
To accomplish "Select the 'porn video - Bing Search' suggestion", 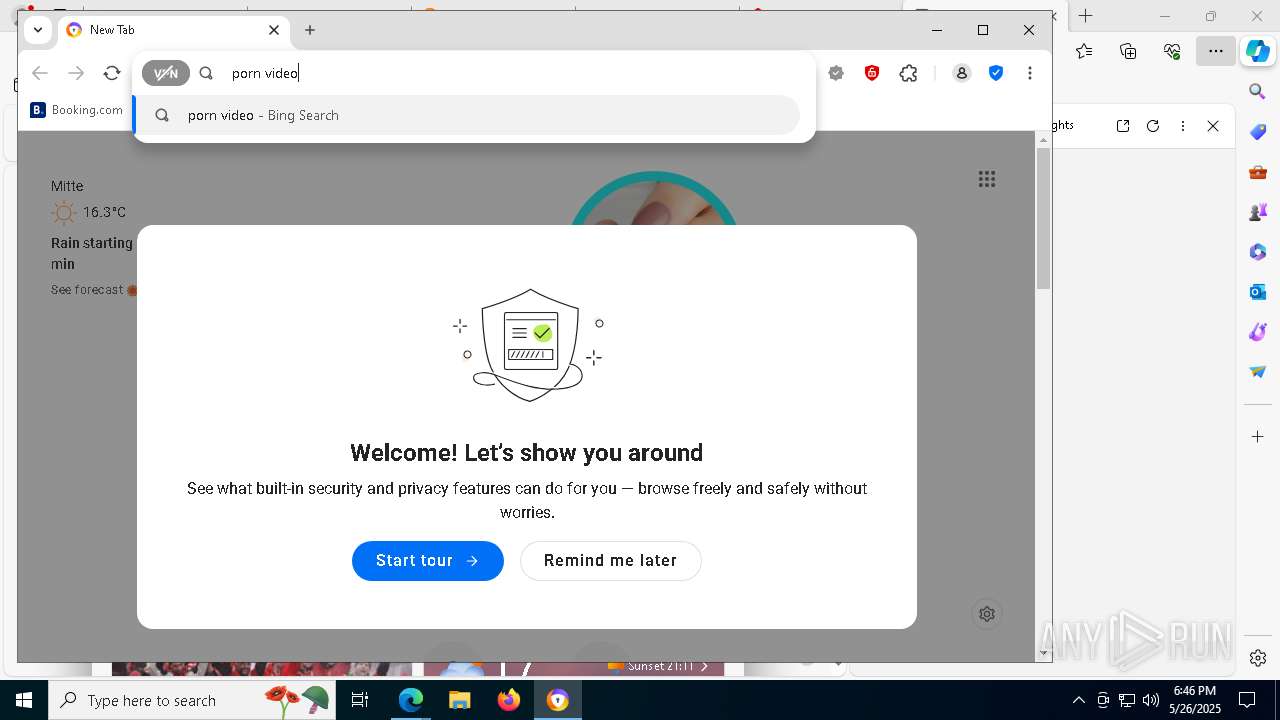I will tap(467, 115).
